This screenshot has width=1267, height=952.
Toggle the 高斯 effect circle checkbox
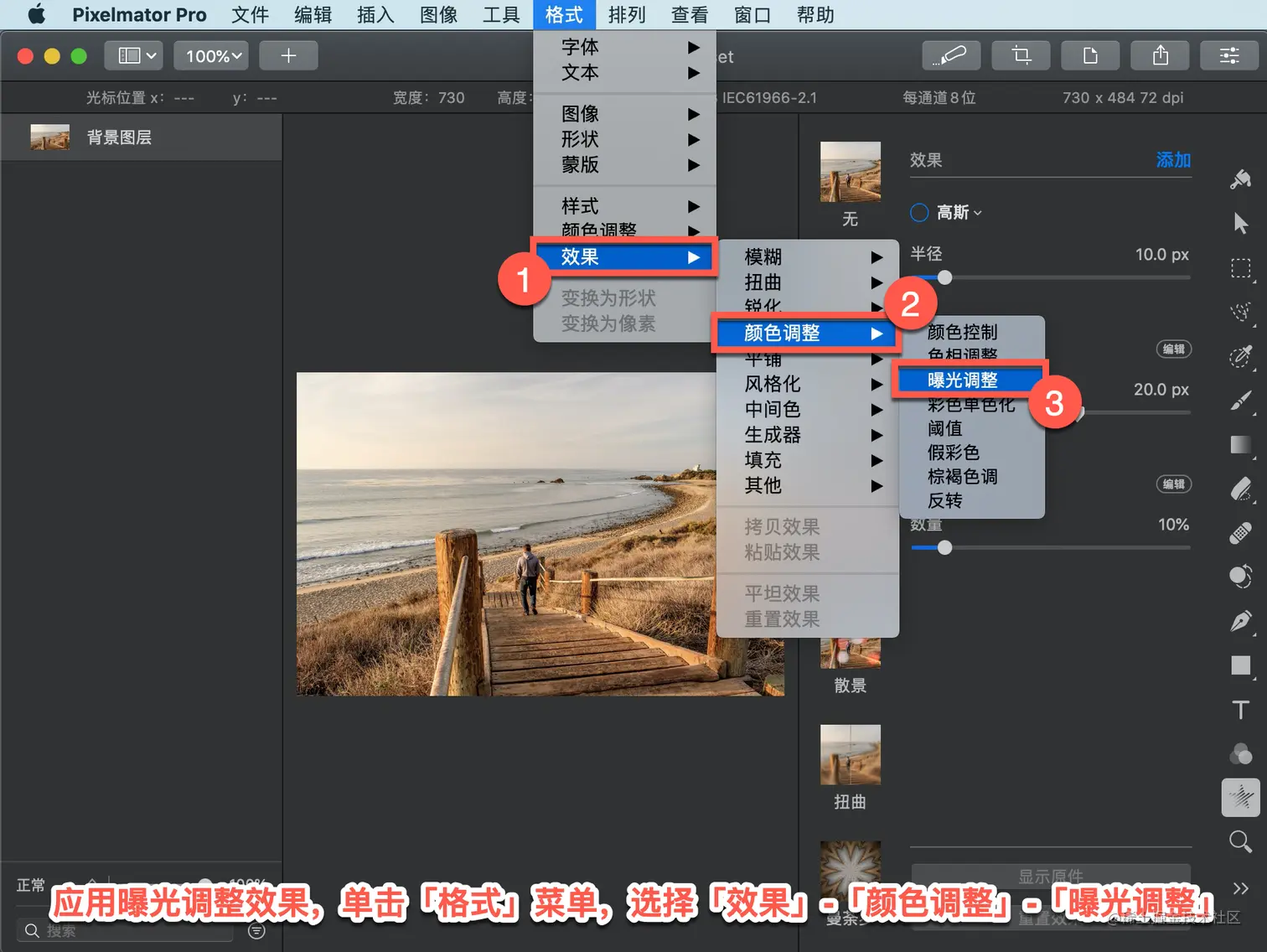(x=919, y=212)
